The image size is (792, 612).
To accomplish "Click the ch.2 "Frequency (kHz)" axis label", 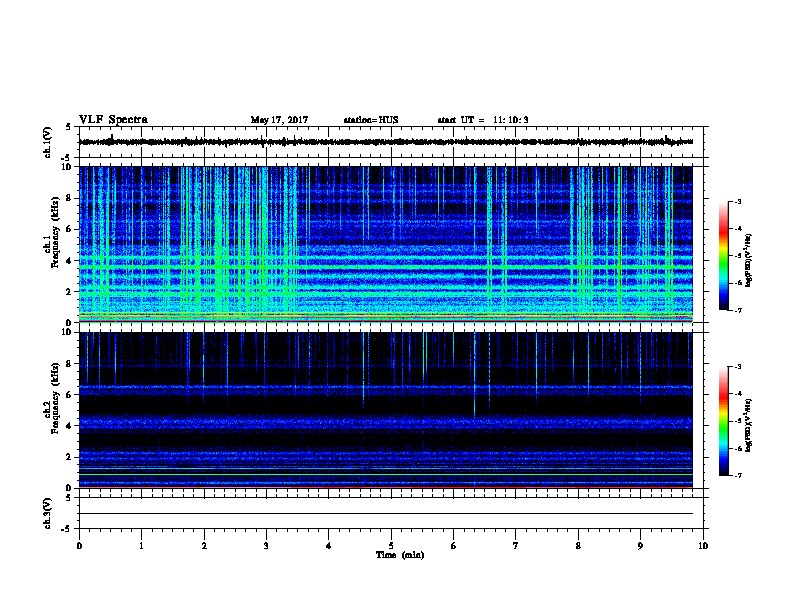I will 56,398.
